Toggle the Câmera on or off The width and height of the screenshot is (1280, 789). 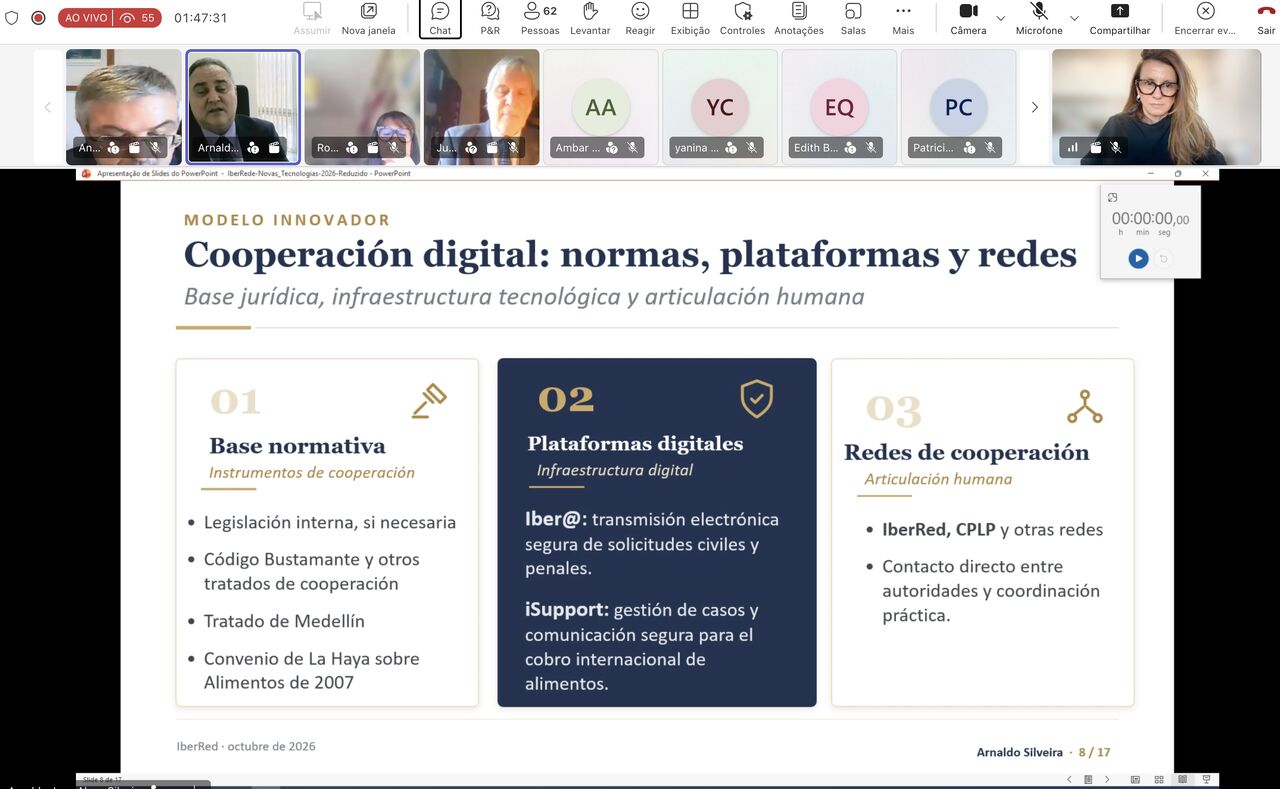click(968, 18)
